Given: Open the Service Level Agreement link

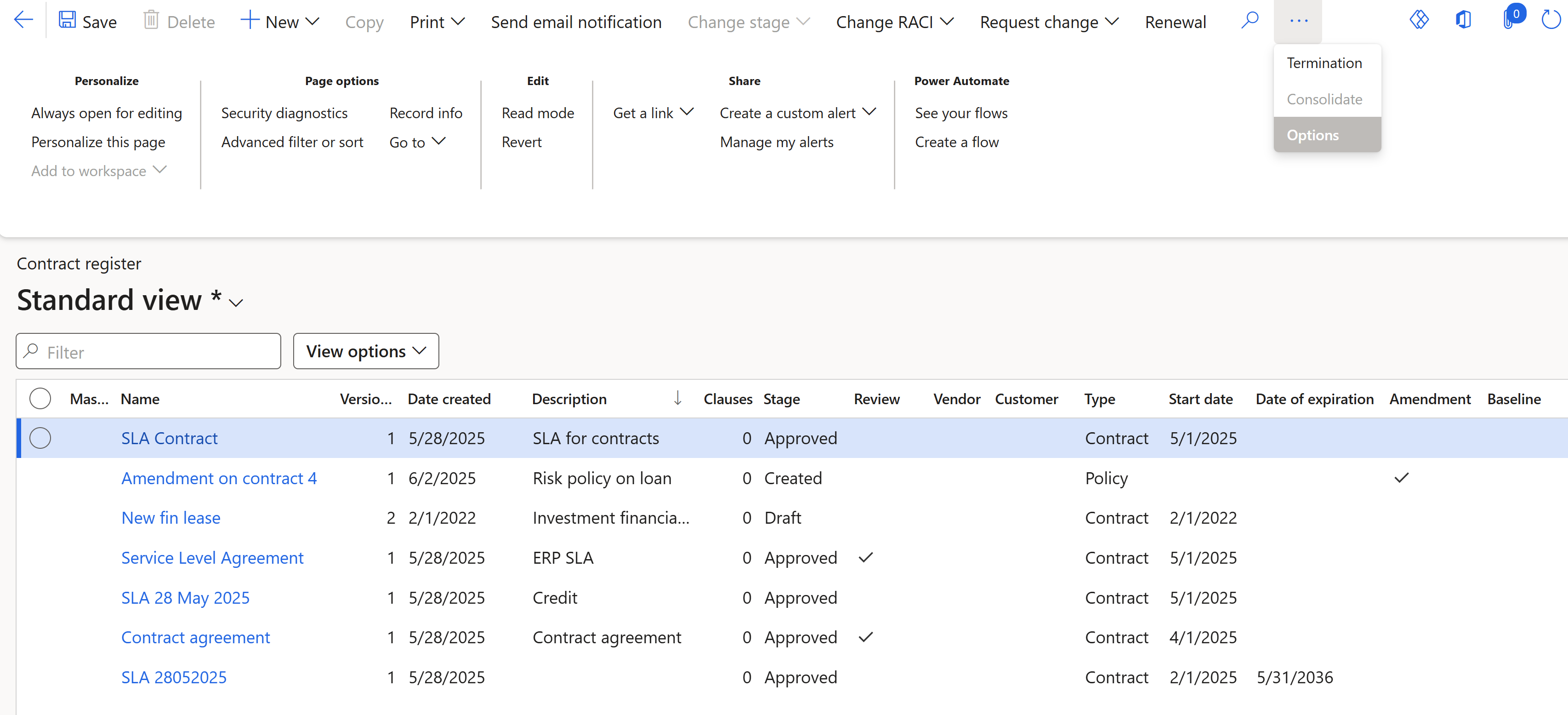Looking at the screenshot, I should (212, 558).
